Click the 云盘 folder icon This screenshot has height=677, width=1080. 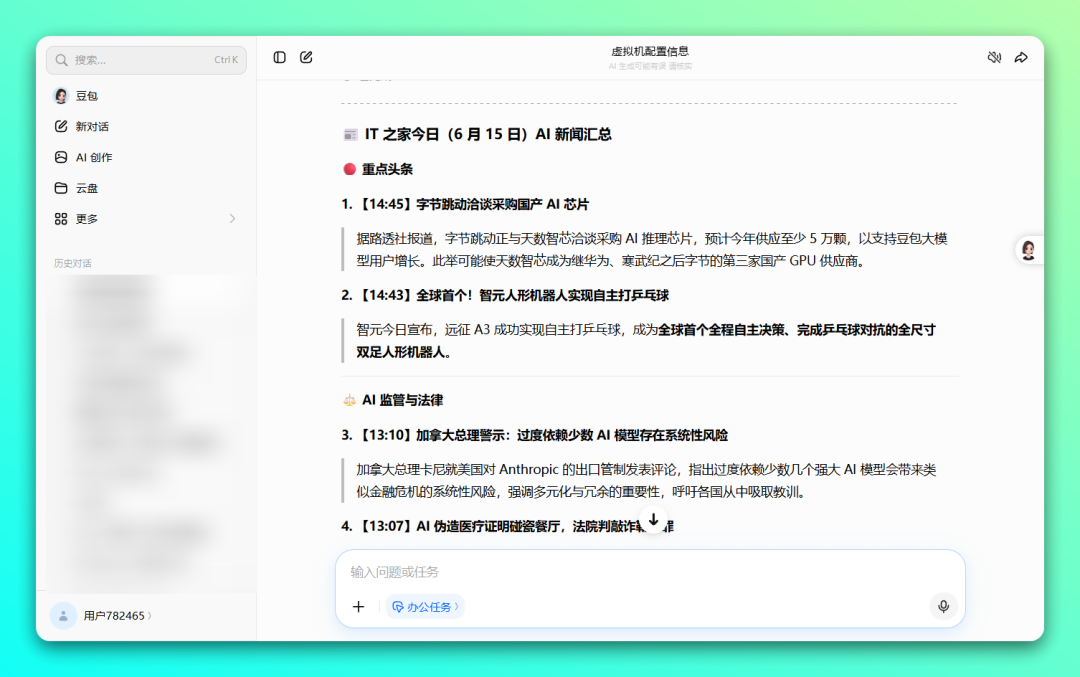(61, 188)
